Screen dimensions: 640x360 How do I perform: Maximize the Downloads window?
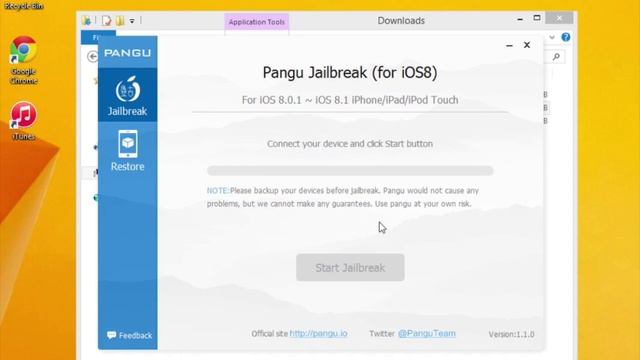(x=537, y=18)
